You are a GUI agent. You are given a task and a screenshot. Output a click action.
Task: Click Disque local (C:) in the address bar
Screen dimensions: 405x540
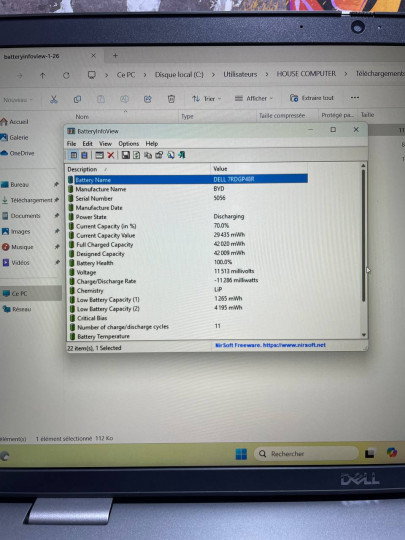179,74
